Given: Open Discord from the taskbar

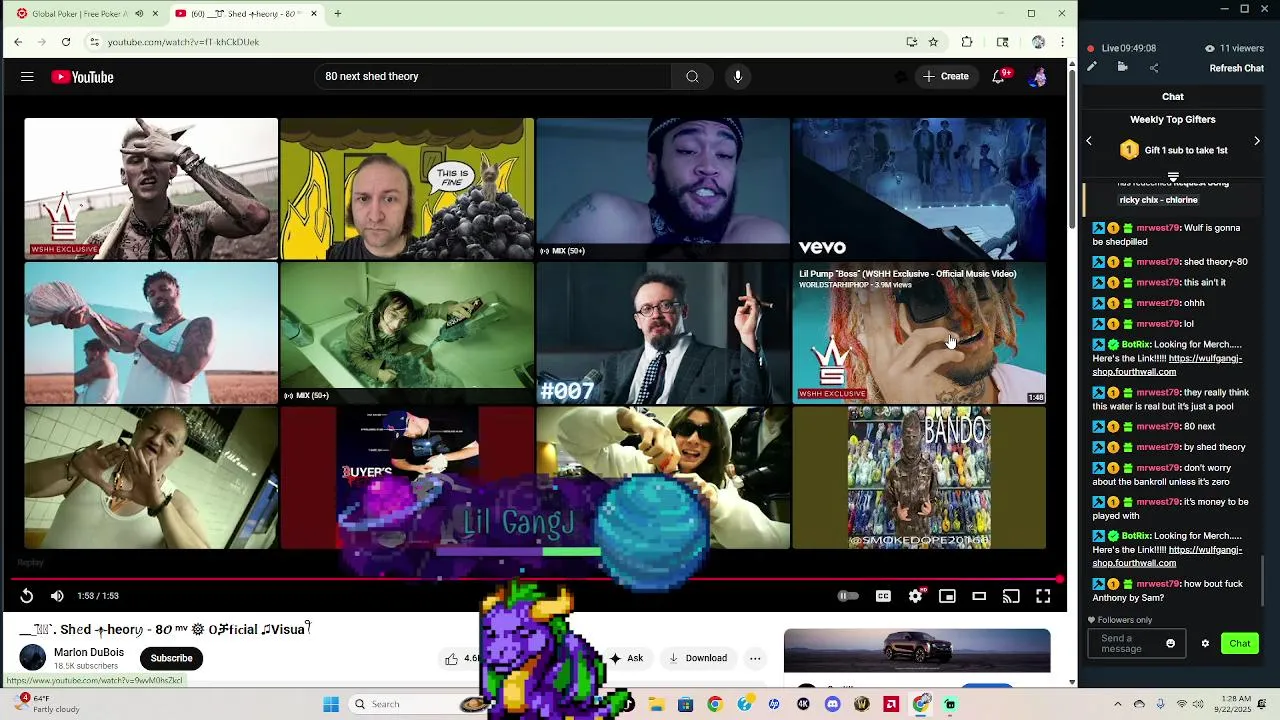Looking at the screenshot, I should click(832, 704).
